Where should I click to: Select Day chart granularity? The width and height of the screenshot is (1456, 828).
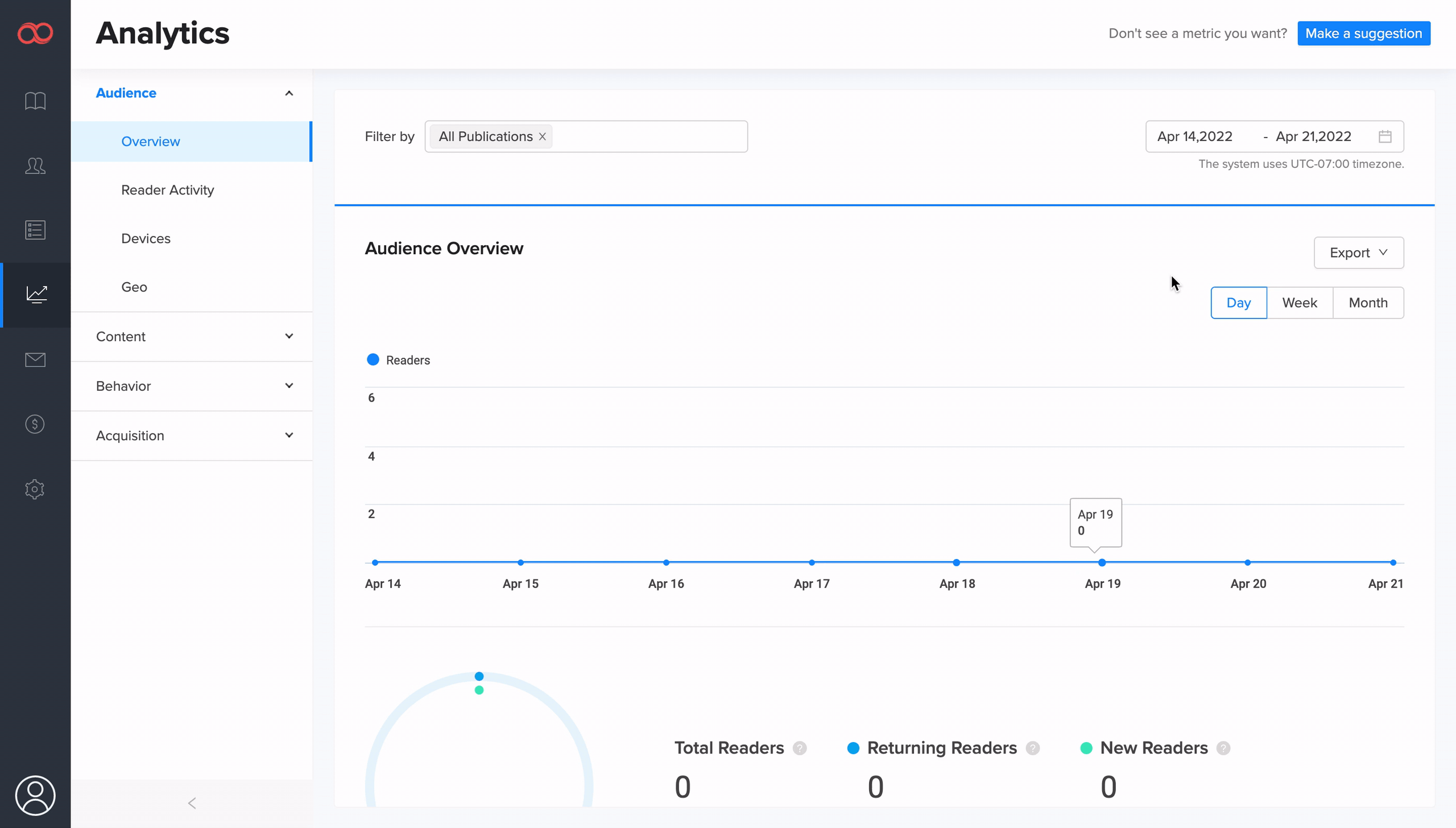1238,303
